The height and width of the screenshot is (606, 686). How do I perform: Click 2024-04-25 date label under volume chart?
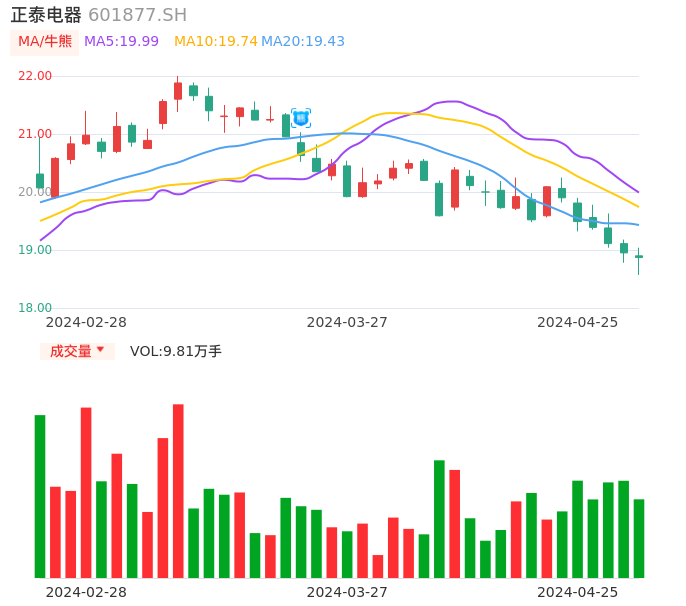tap(577, 592)
